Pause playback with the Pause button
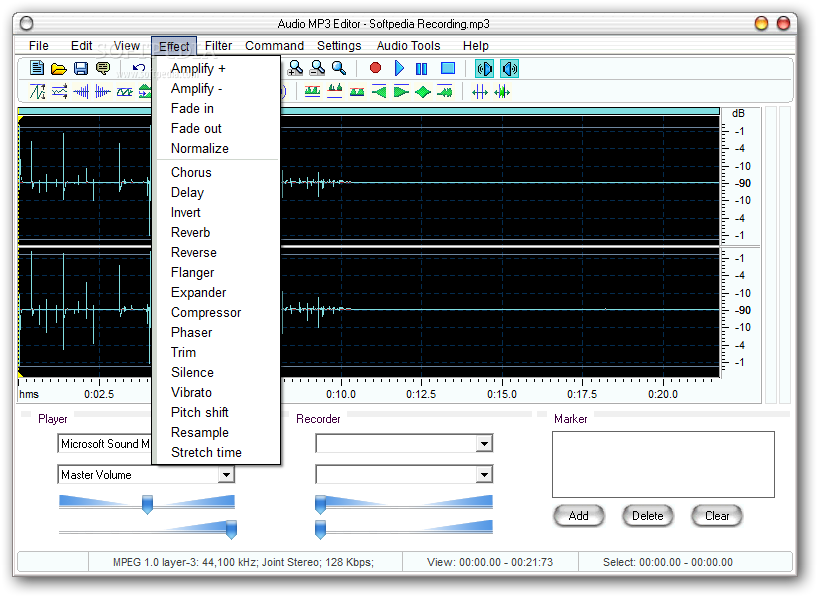This screenshot has width=818, height=597. 422,68
